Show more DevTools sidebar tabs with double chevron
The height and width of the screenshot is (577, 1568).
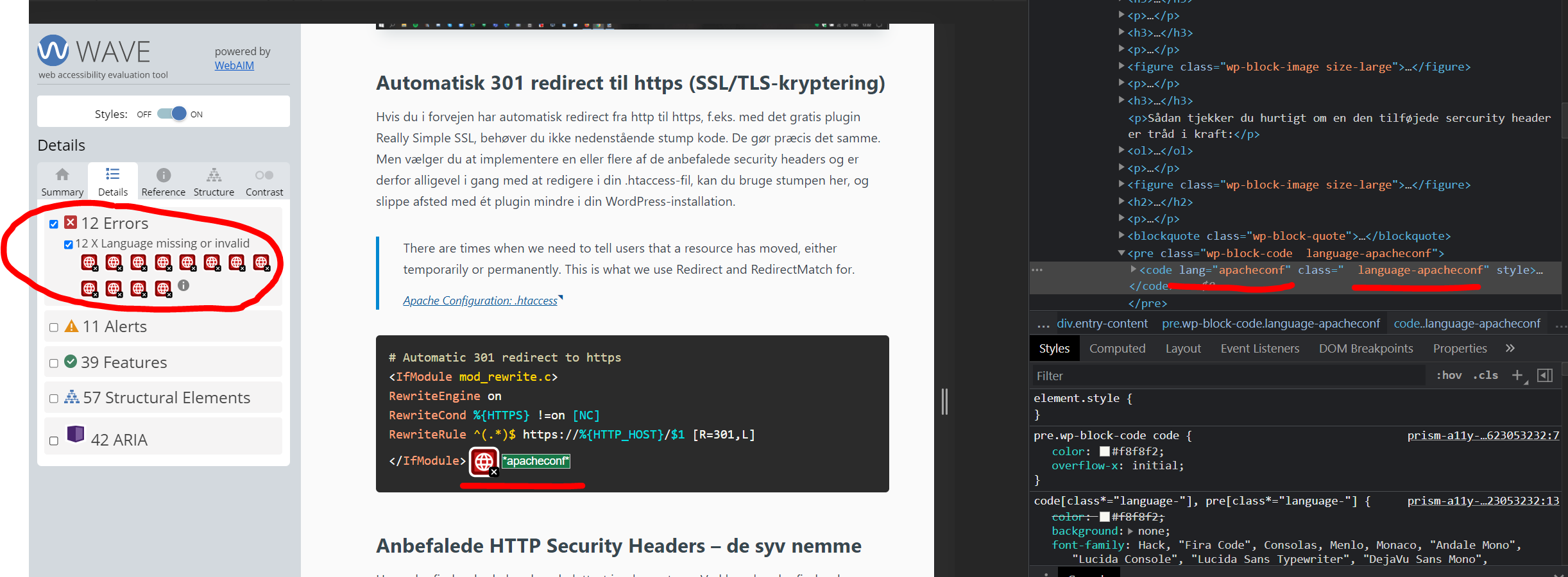(1510, 348)
